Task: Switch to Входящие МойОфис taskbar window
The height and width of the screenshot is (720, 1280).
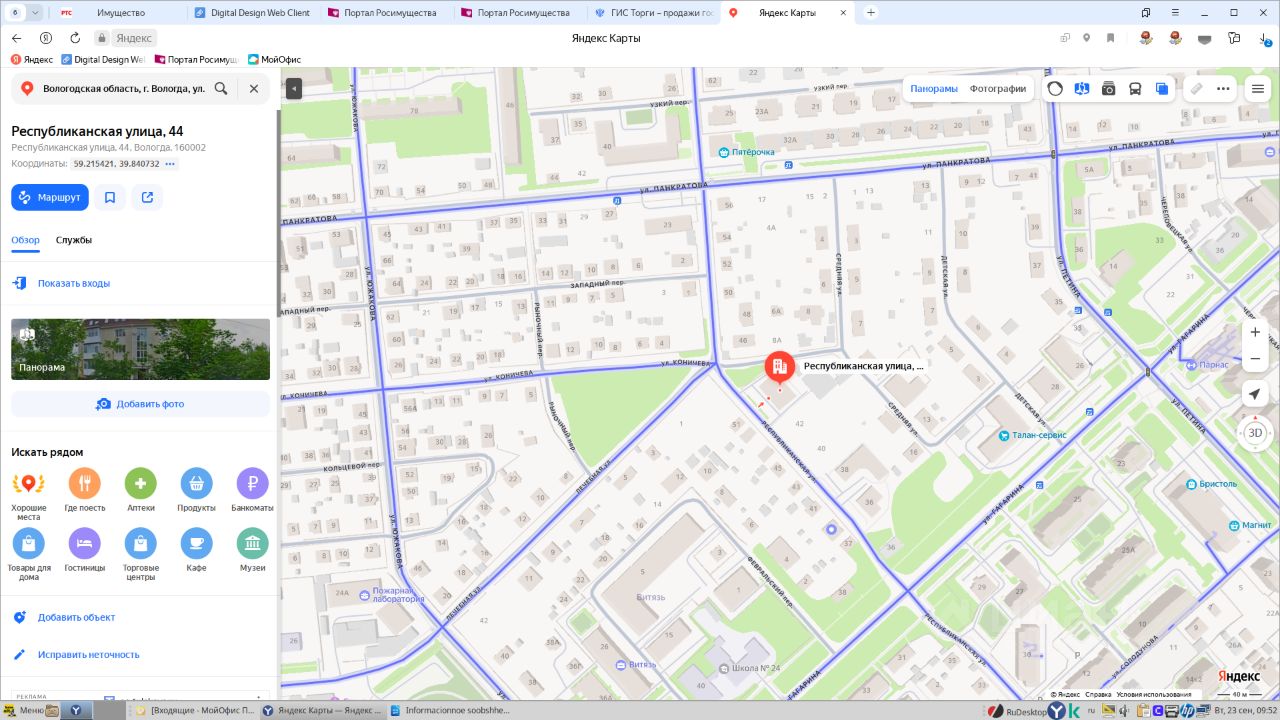Action: (195, 710)
